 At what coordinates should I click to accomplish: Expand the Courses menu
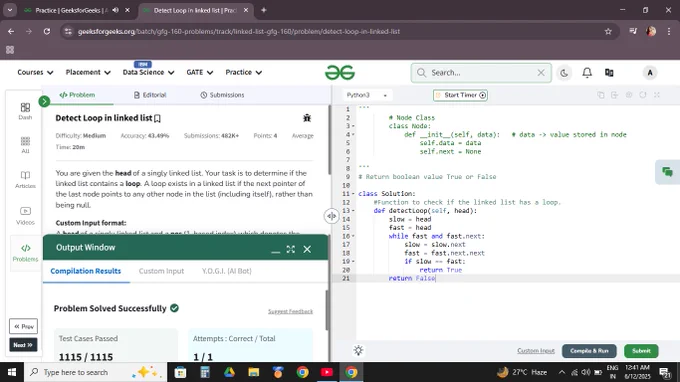pyautogui.click(x=35, y=72)
